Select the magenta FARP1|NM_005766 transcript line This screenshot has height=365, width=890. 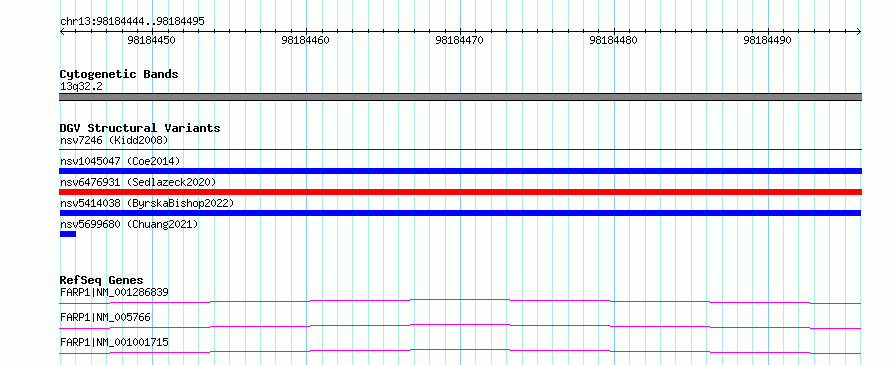(x=460, y=326)
